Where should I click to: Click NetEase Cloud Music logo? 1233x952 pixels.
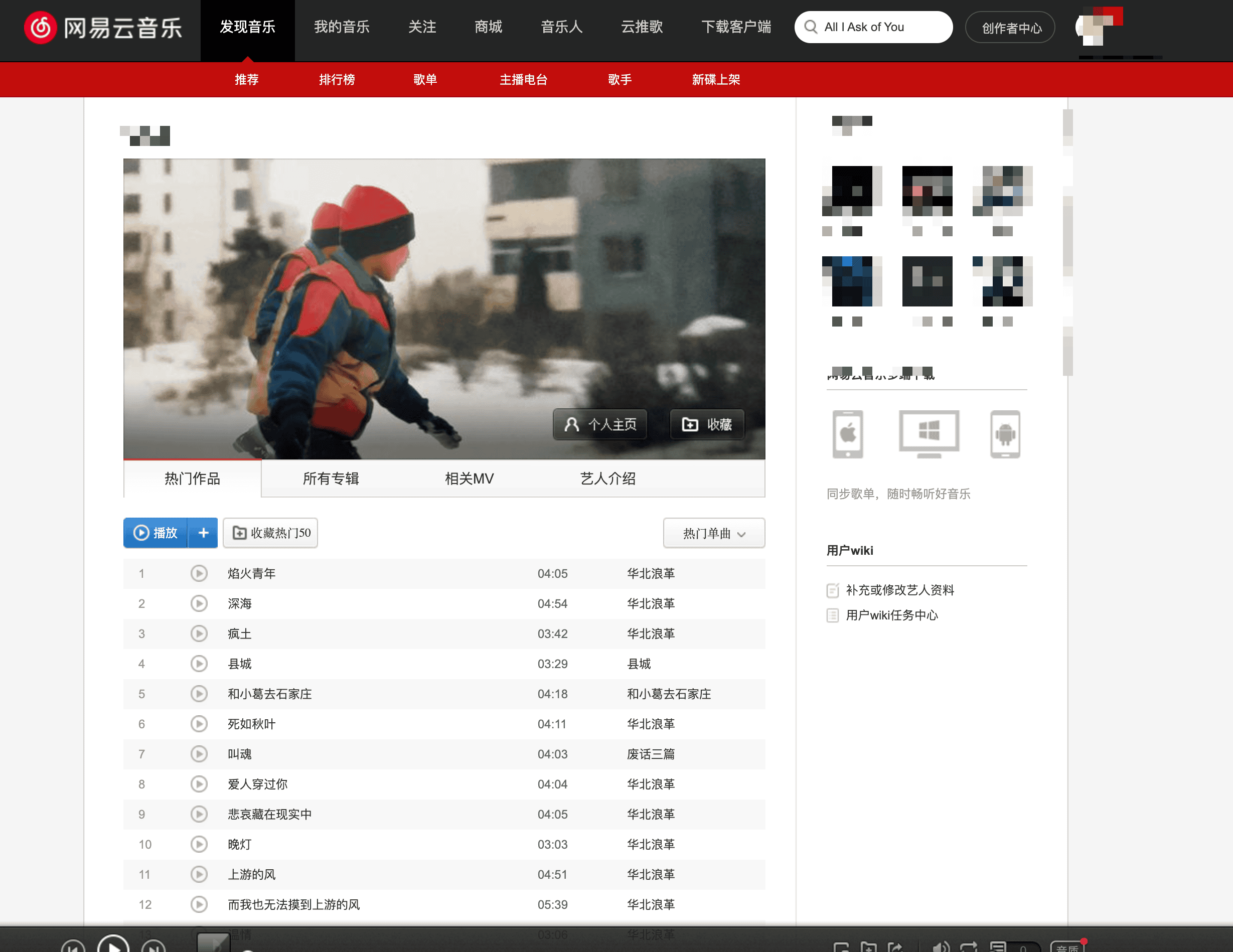coord(103,27)
